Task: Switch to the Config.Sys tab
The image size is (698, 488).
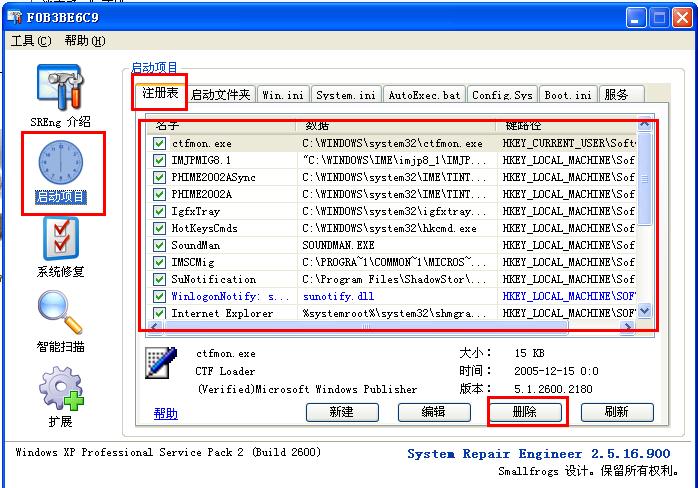Action: coord(502,94)
